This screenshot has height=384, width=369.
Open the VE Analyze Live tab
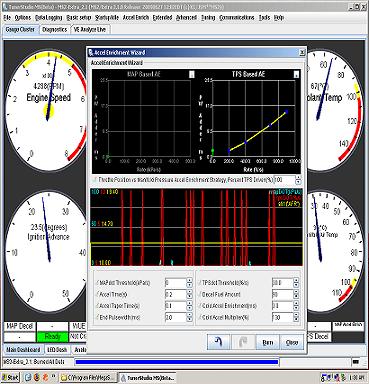90,29
